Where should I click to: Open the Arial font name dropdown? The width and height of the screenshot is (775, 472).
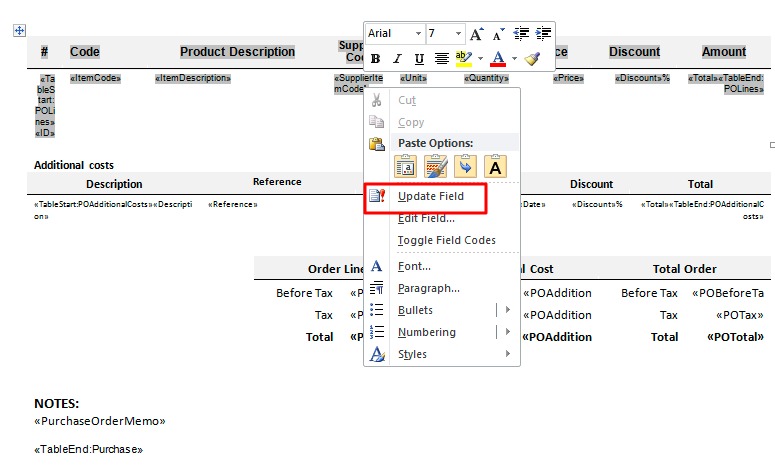click(x=416, y=34)
